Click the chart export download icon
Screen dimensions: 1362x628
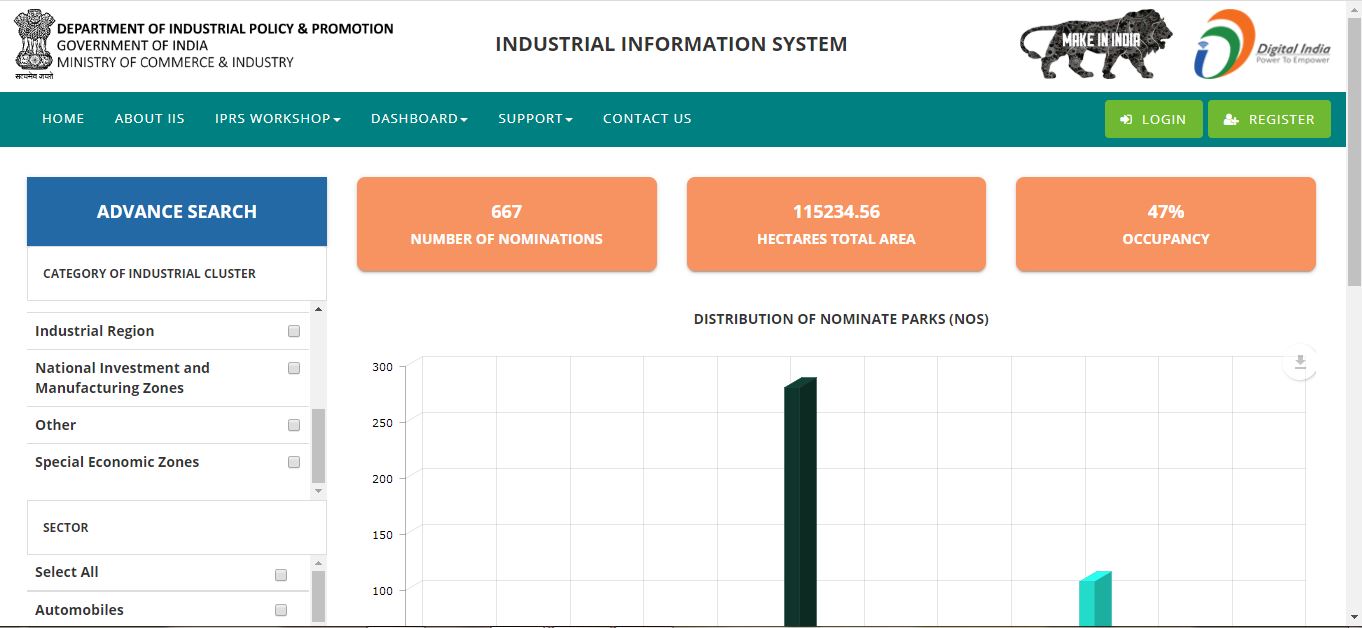point(1300,362)
